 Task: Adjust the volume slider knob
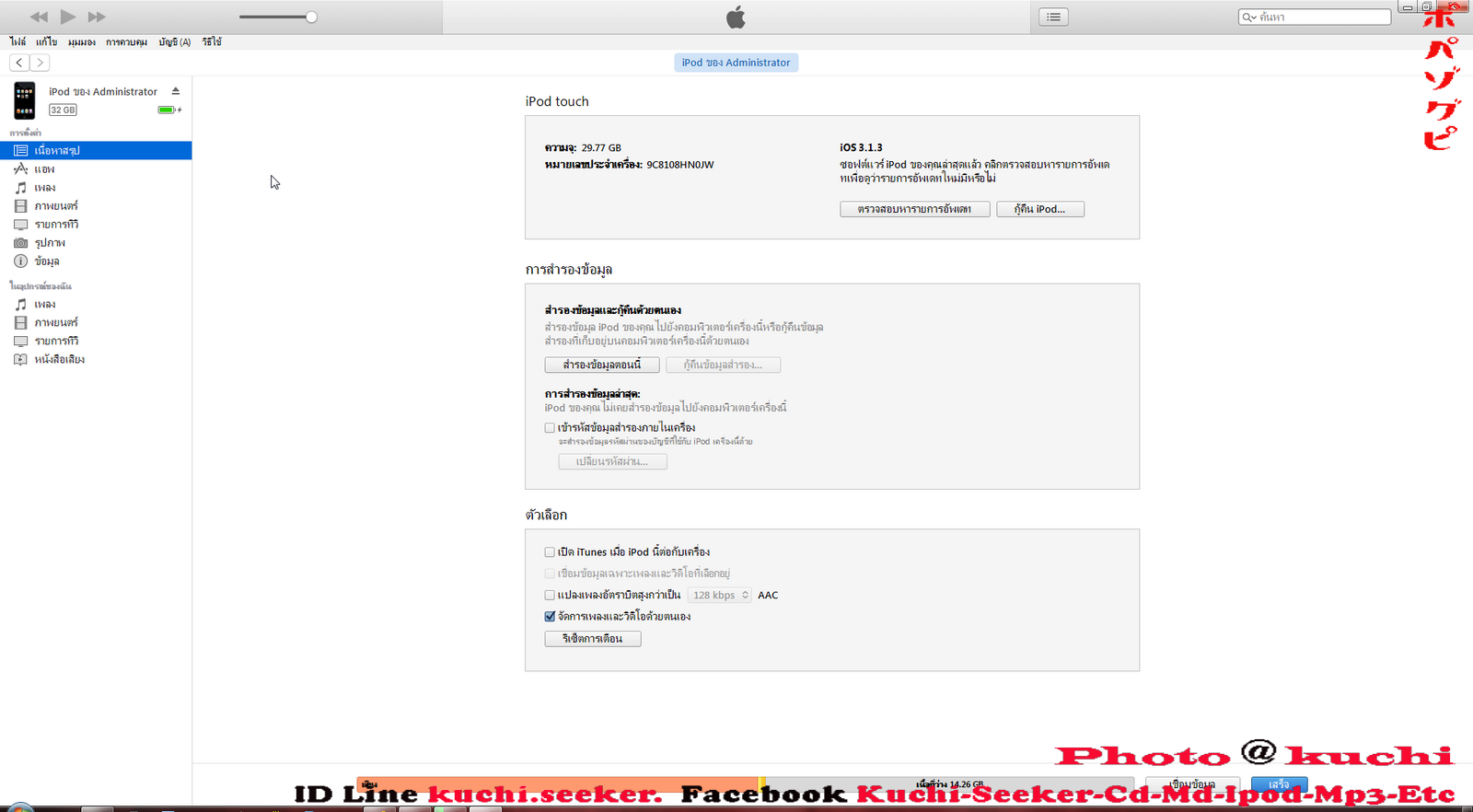[x=311, y=17]
